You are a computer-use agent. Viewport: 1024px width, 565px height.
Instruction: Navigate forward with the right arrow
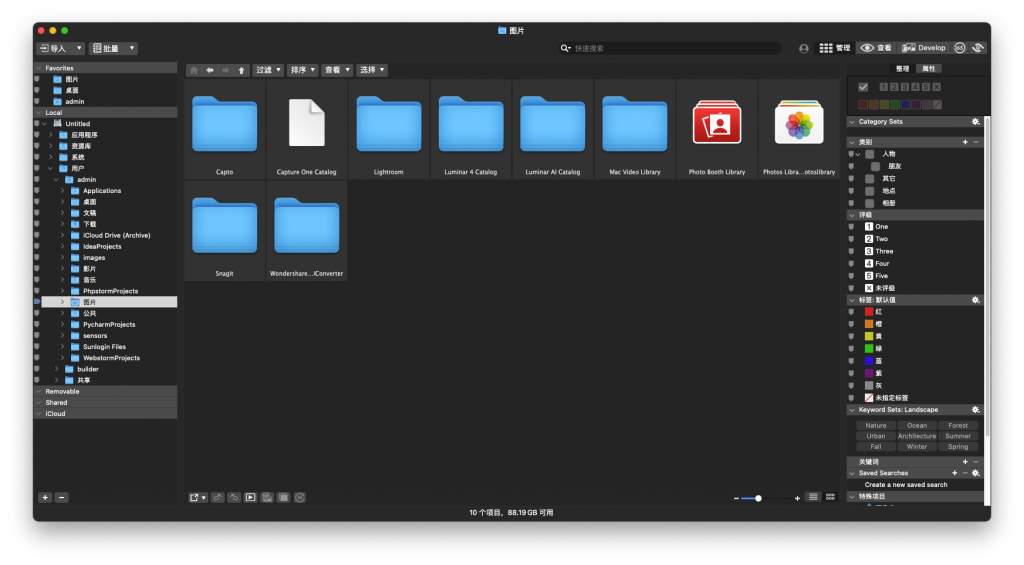point(225,70)
